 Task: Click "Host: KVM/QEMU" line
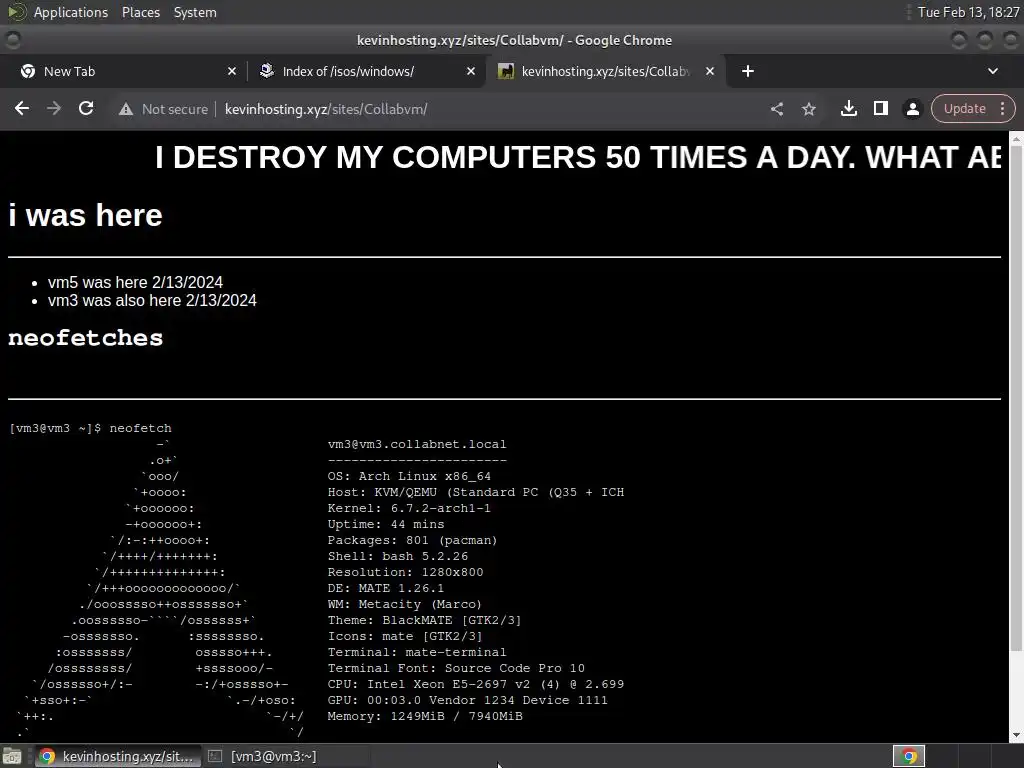point(475,492)
